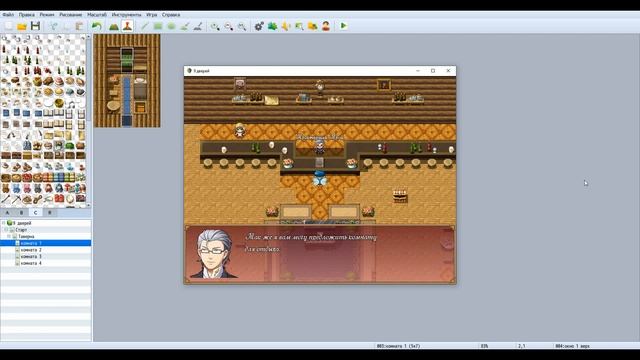Save project using floppy disk icon
640x360 pixels.
coord(36,26)
